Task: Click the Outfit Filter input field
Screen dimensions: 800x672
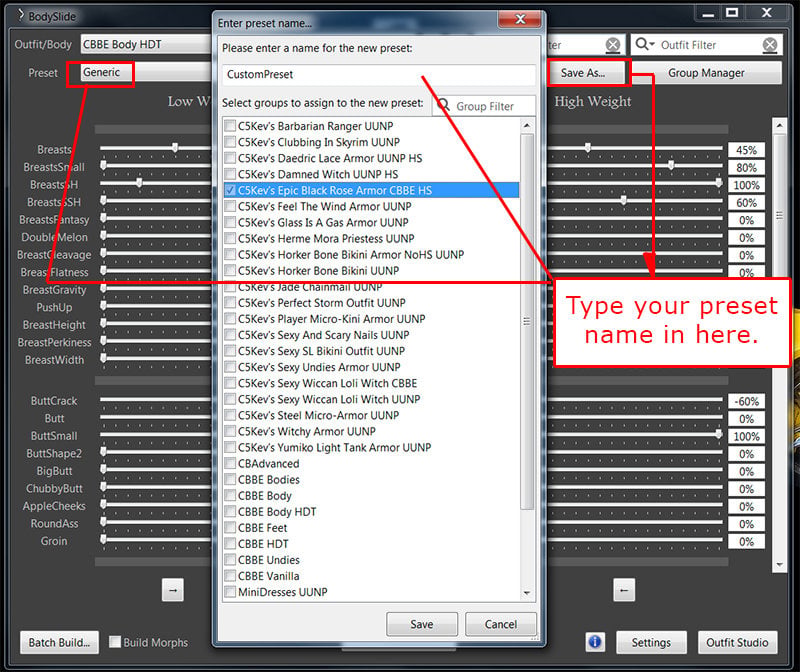Action: (709, 45)
